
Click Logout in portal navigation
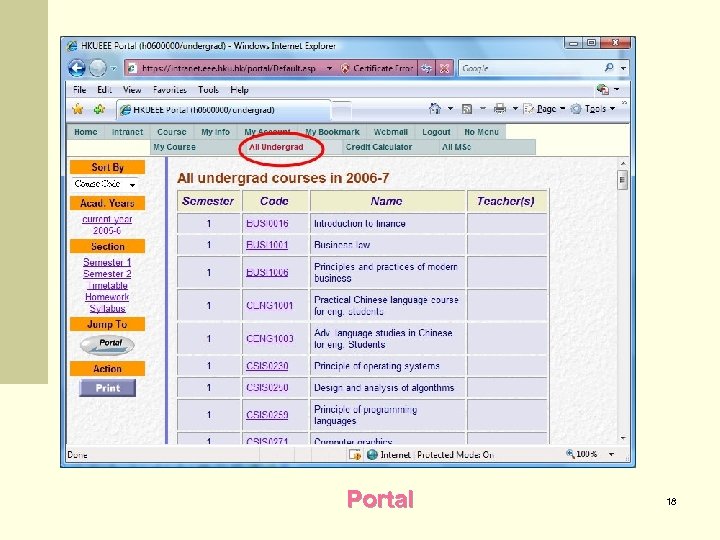point(436,132)
